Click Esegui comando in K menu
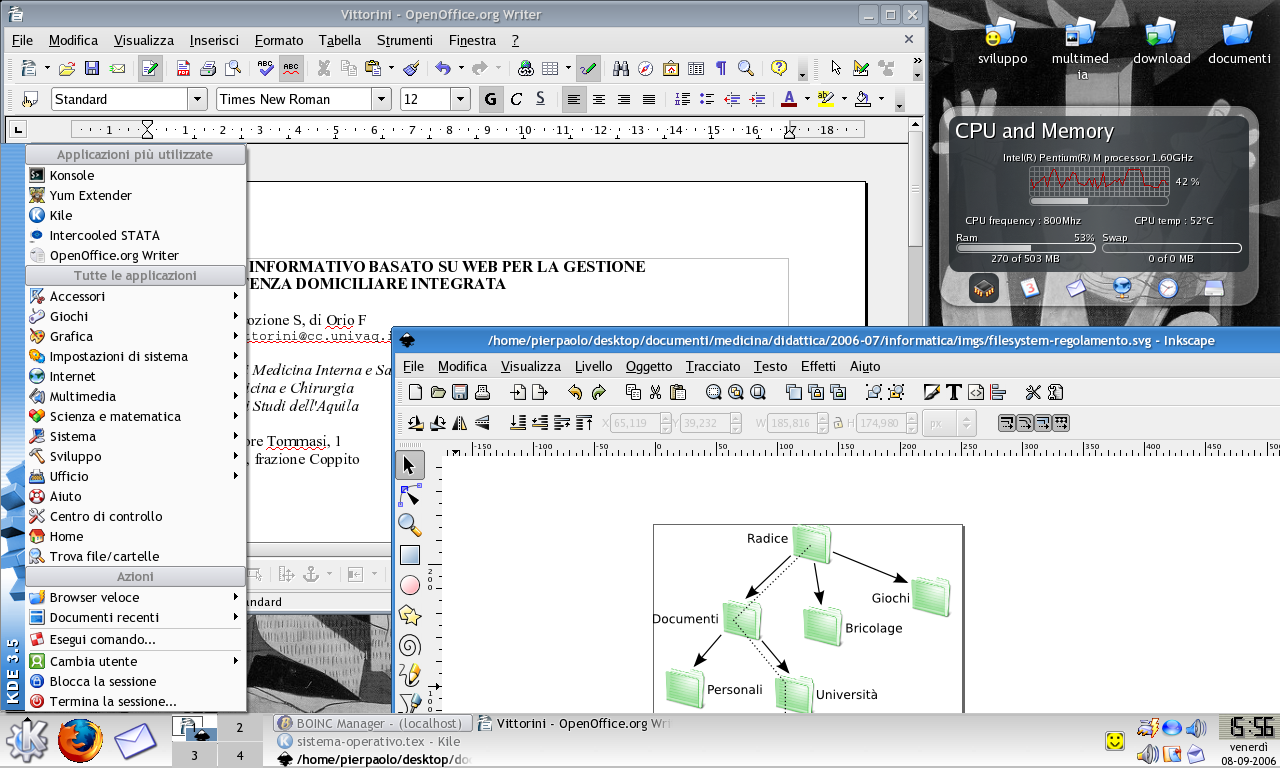This screenshot has width=1280, height=768. tap(135, 639)
